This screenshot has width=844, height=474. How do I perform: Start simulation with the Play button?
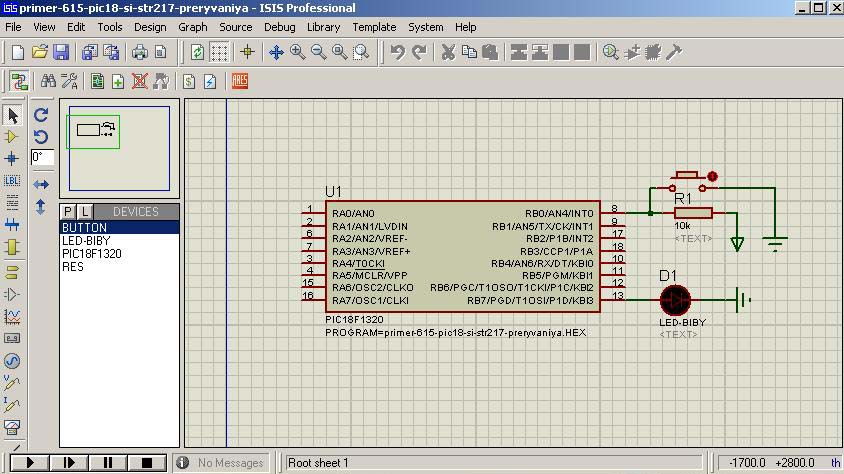[30, 463]
